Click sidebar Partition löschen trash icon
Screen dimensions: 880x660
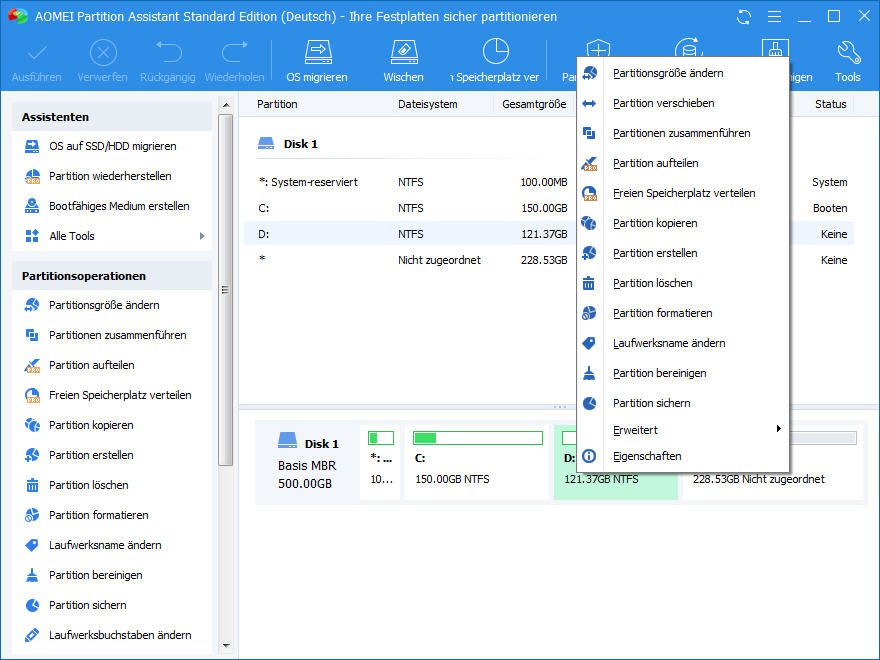(x=32, y=485)
